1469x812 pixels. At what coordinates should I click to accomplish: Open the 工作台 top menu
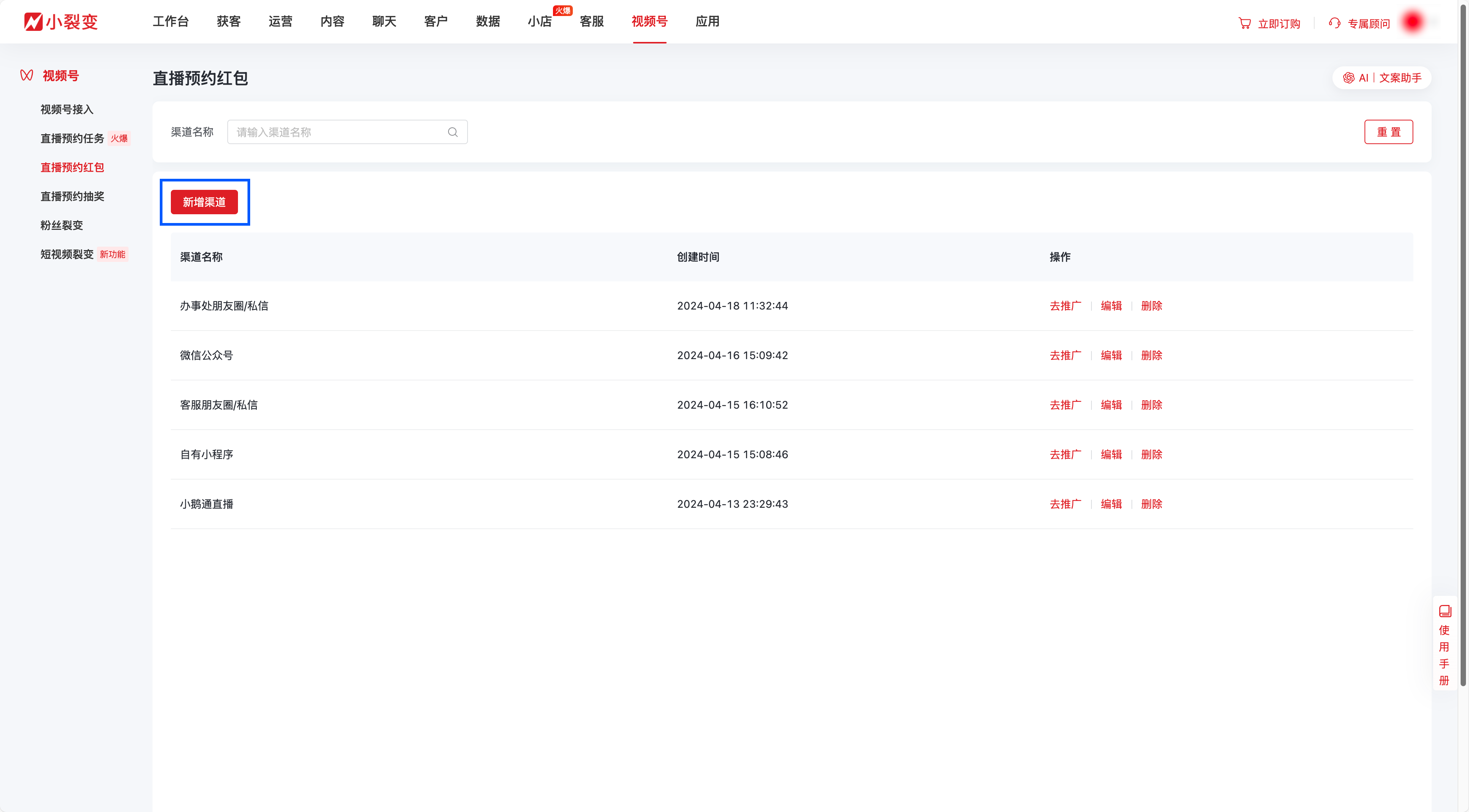coord(170,22)
